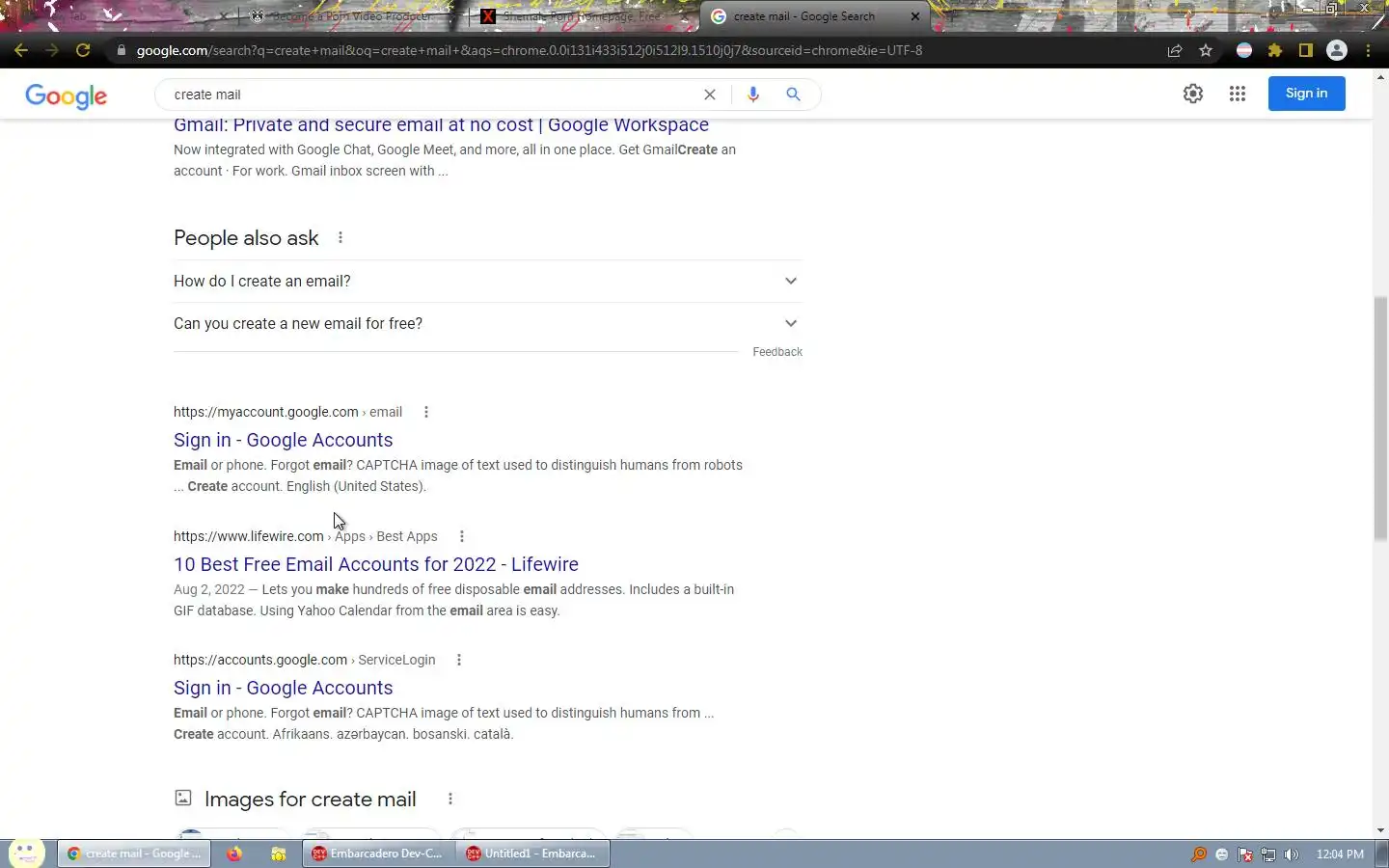Open Windows Start button
Screen dimensions: 1389x868
pyautogui.click(x=26, y=853)
